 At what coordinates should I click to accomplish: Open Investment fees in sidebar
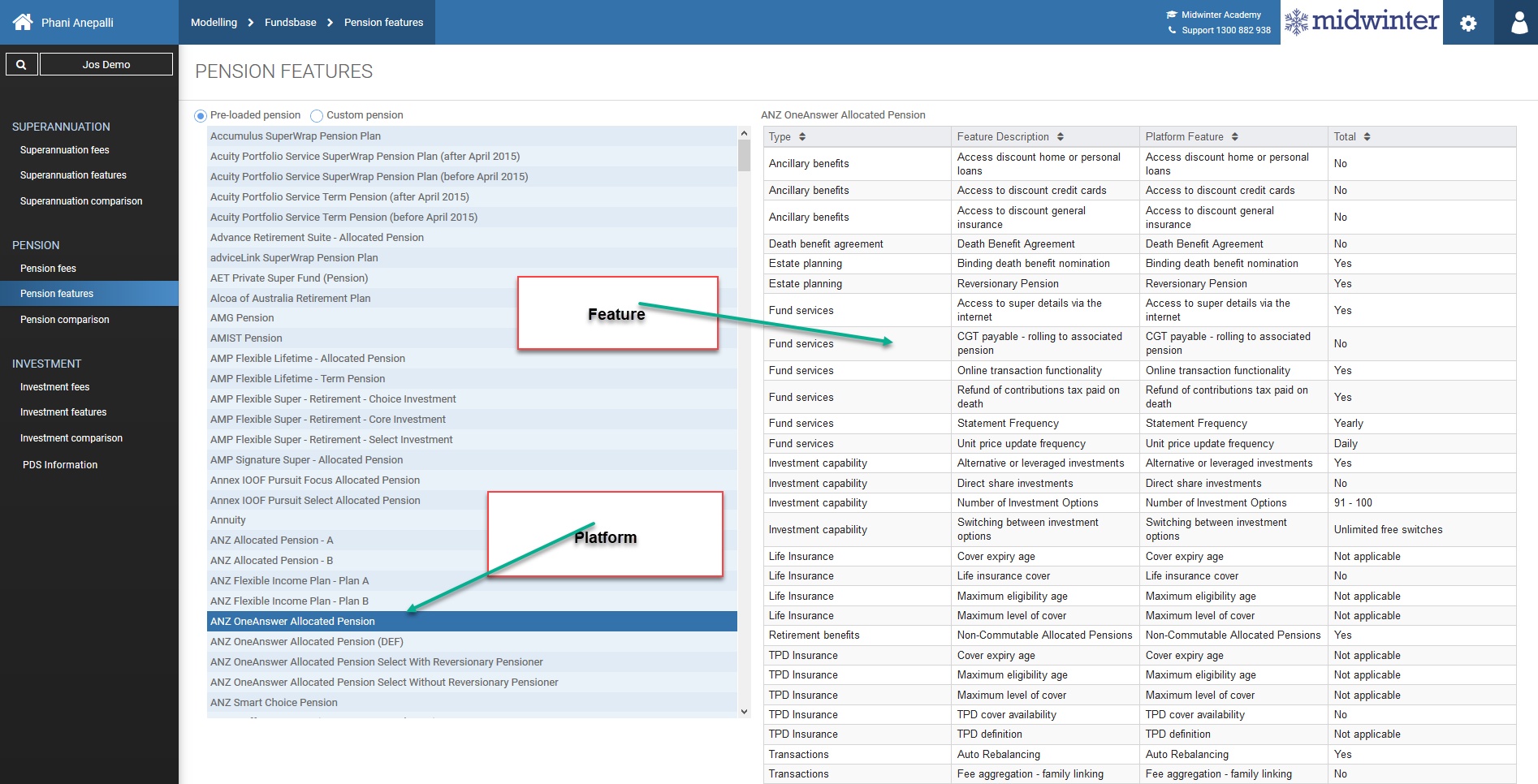point(55,387)
